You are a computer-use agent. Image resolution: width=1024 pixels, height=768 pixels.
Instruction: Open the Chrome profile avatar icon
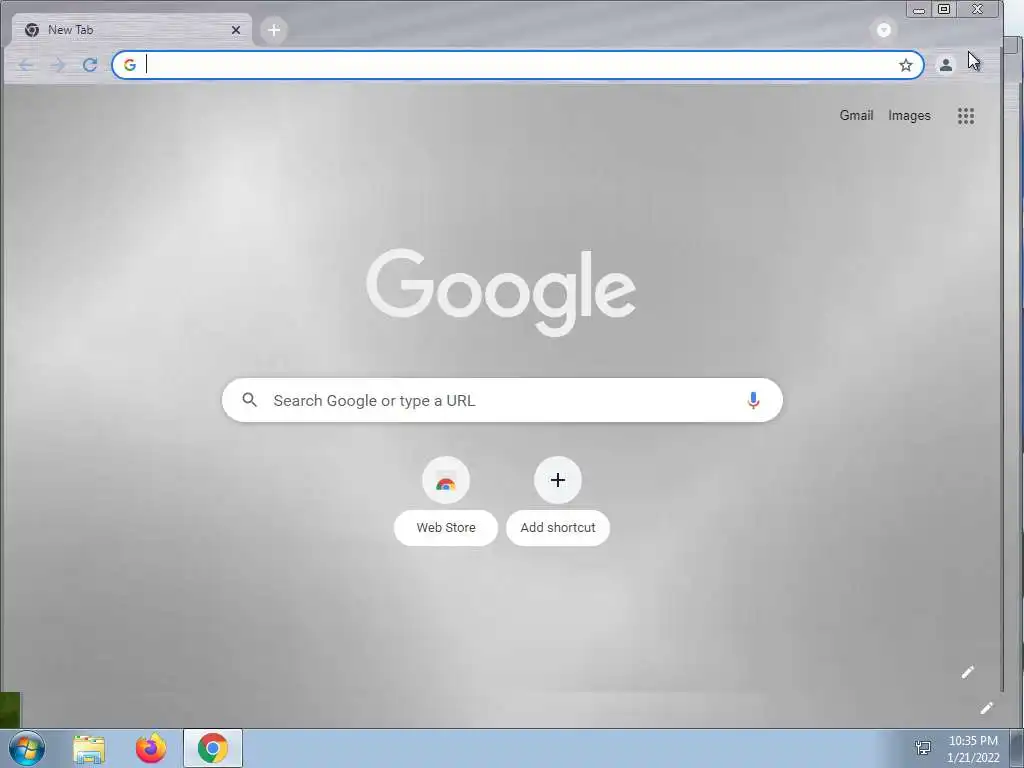[945, 65]
